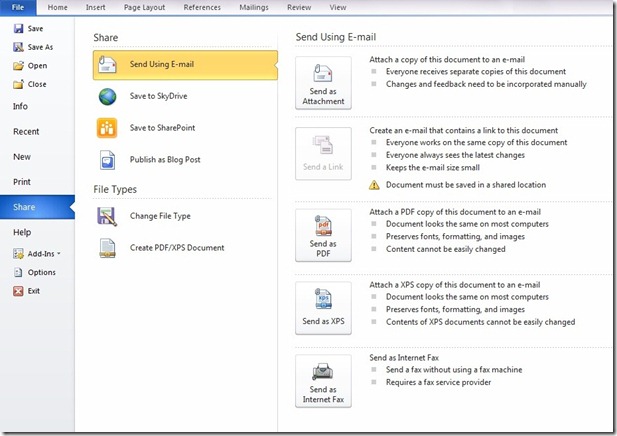This screenshot has width=617, height=436.
Task: Choose the Save to SkyDrive label
Action: point(159,96)
